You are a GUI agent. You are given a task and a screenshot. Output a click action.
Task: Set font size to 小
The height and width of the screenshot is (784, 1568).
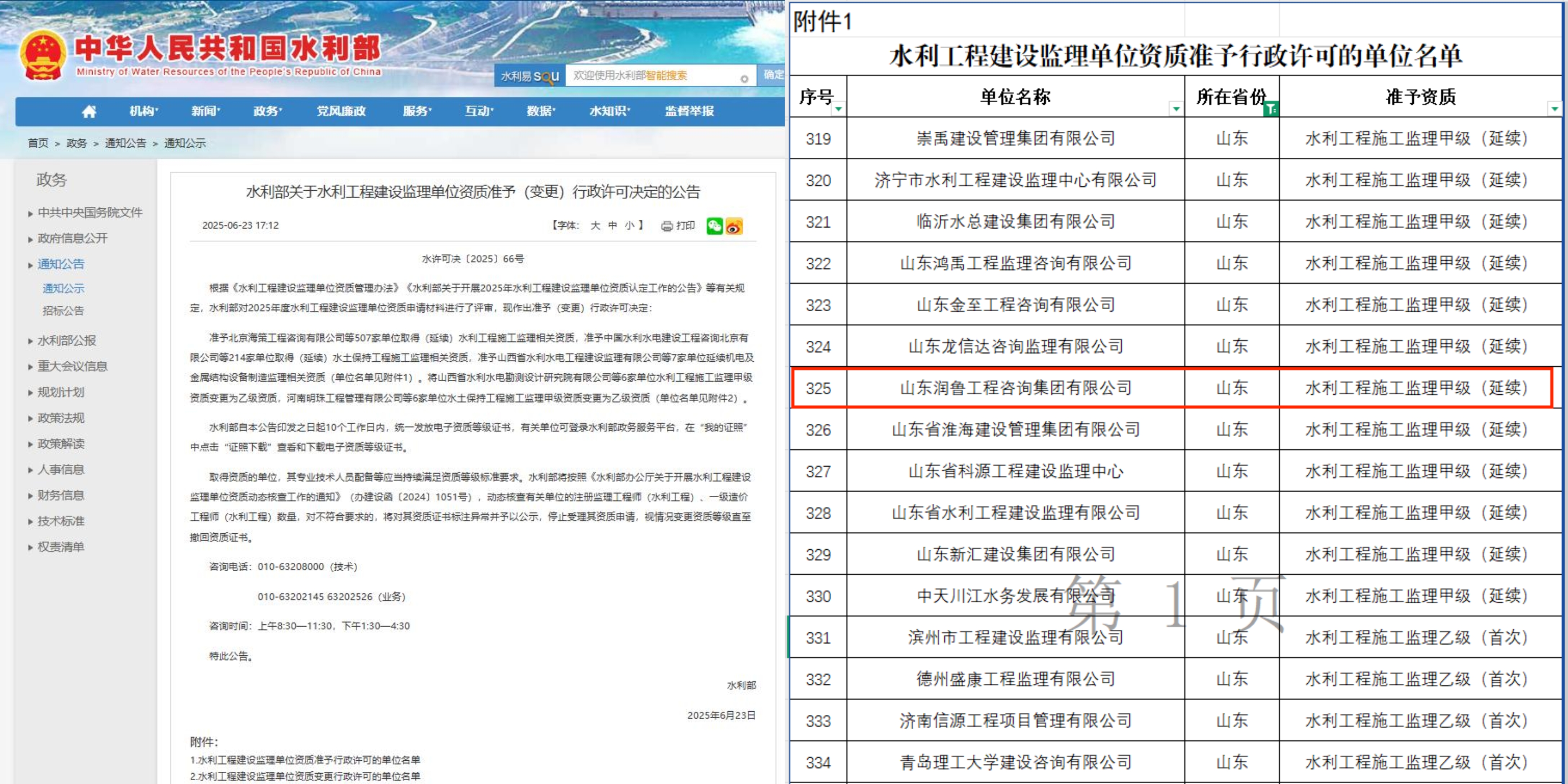click(629, 225)
